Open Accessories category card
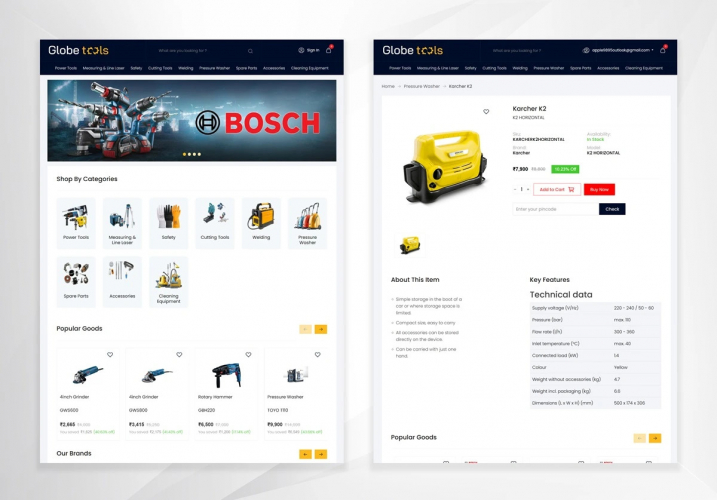The image size is (717, 500). click(x=122, y=281)
